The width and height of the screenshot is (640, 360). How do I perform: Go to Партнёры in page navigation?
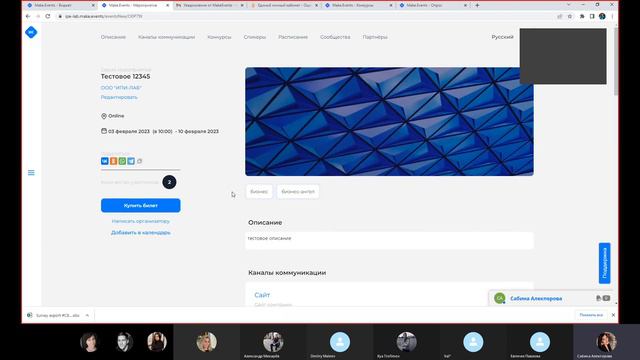tap(375, 37)
